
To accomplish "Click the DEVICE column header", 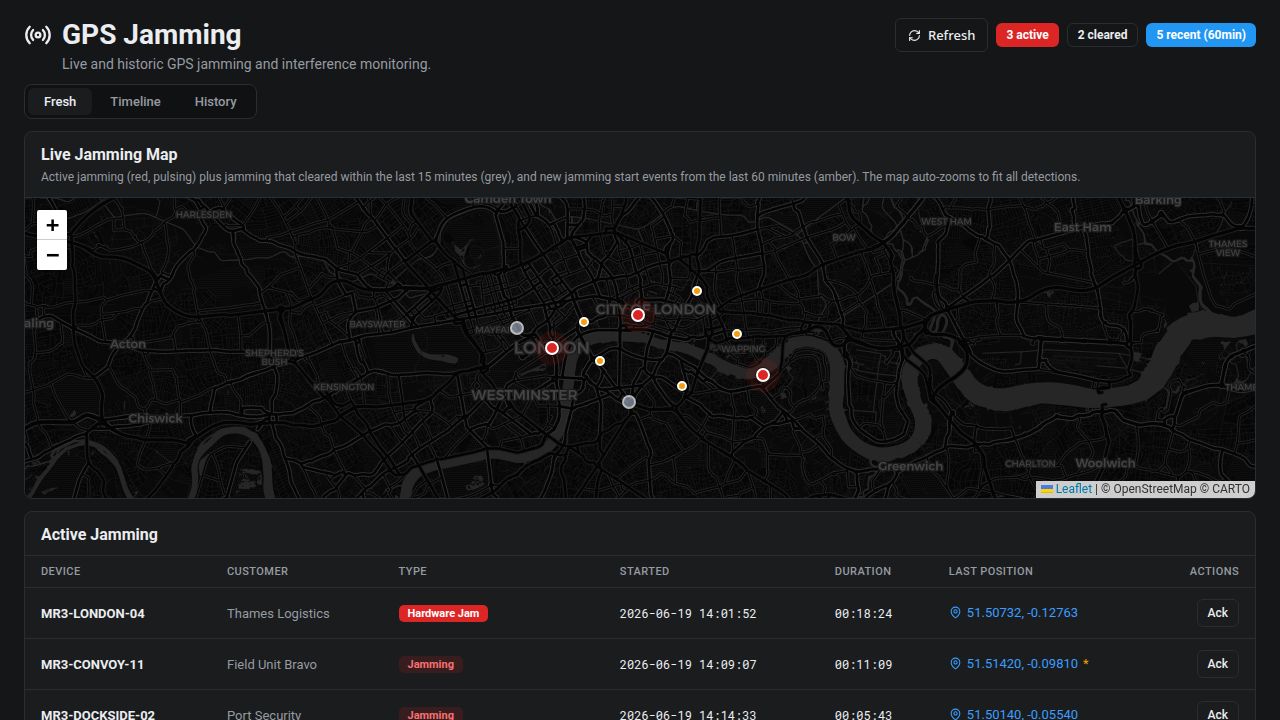I will pos(61,571).
